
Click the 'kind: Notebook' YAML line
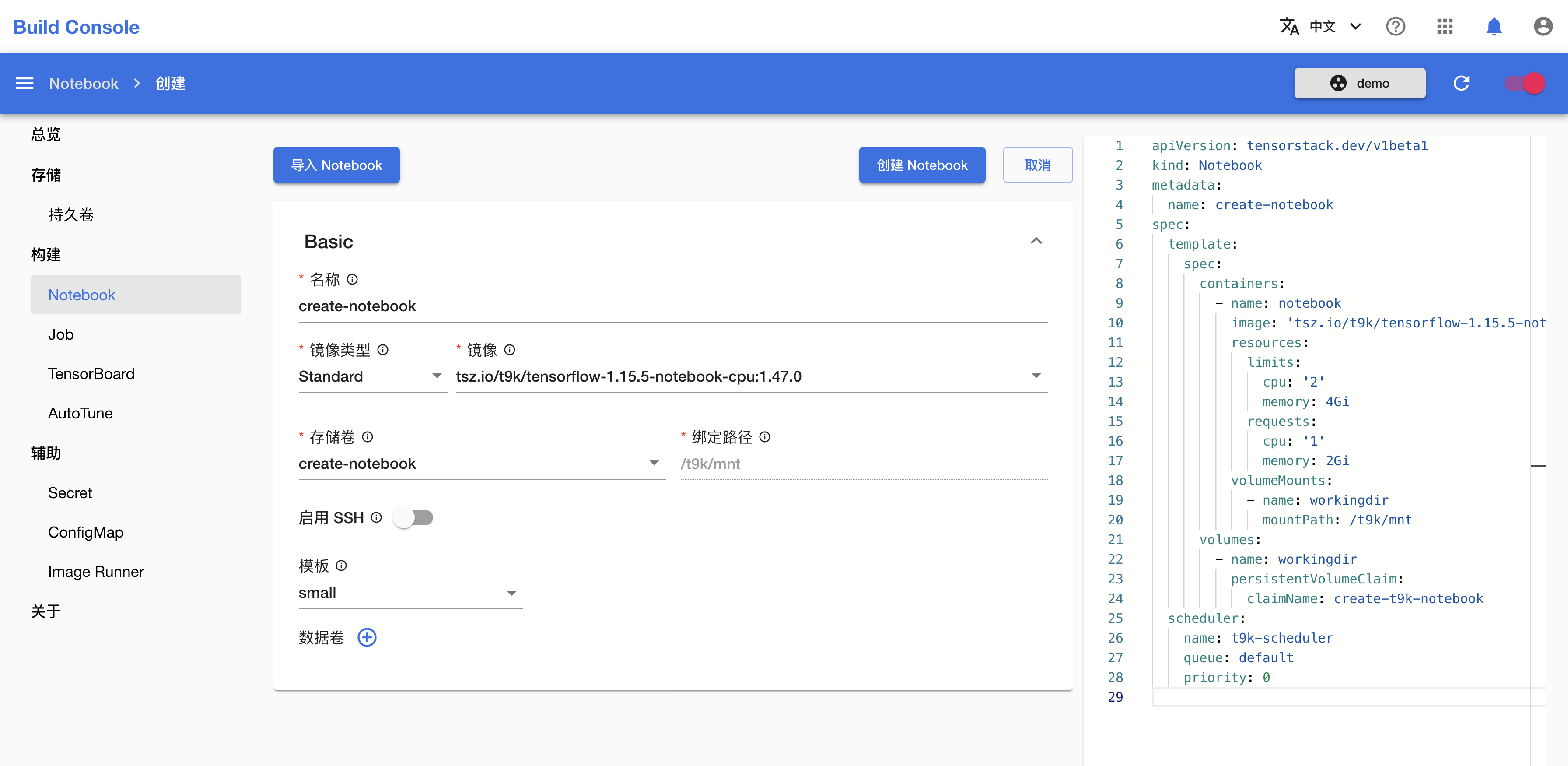coord(1207,165)
